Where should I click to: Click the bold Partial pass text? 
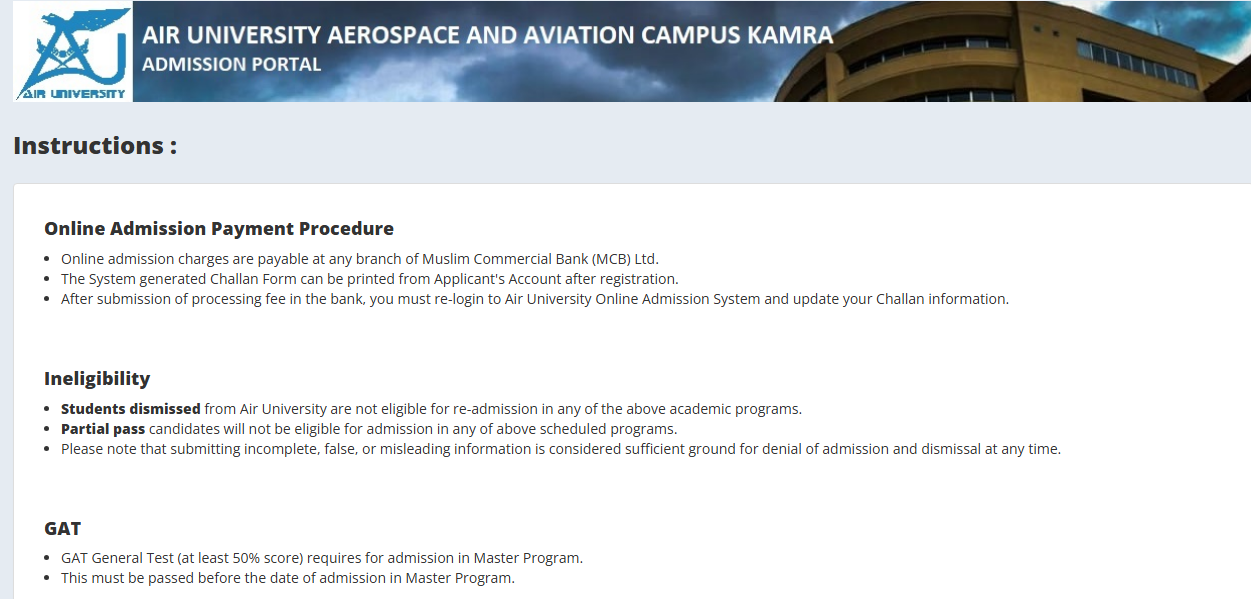(x=103, y=429)
